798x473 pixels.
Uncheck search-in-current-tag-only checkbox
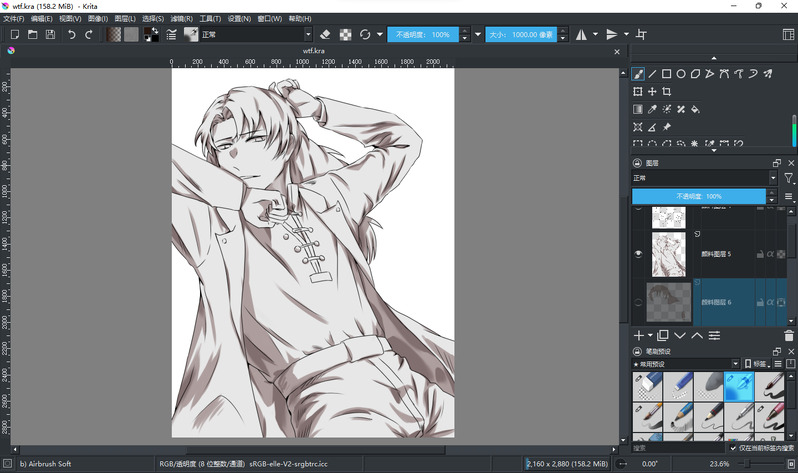click(733, 448)
